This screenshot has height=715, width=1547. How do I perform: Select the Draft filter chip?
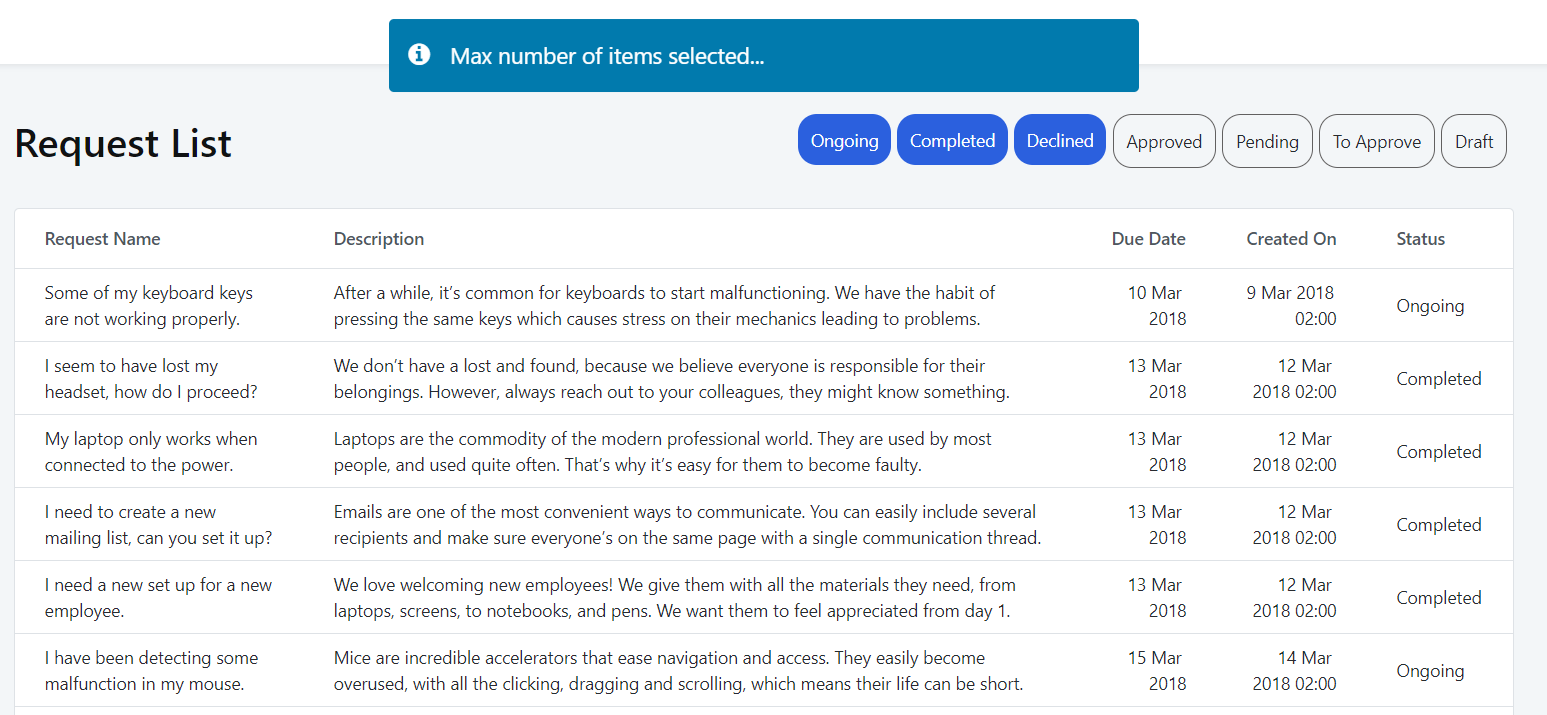[1474, 142]
